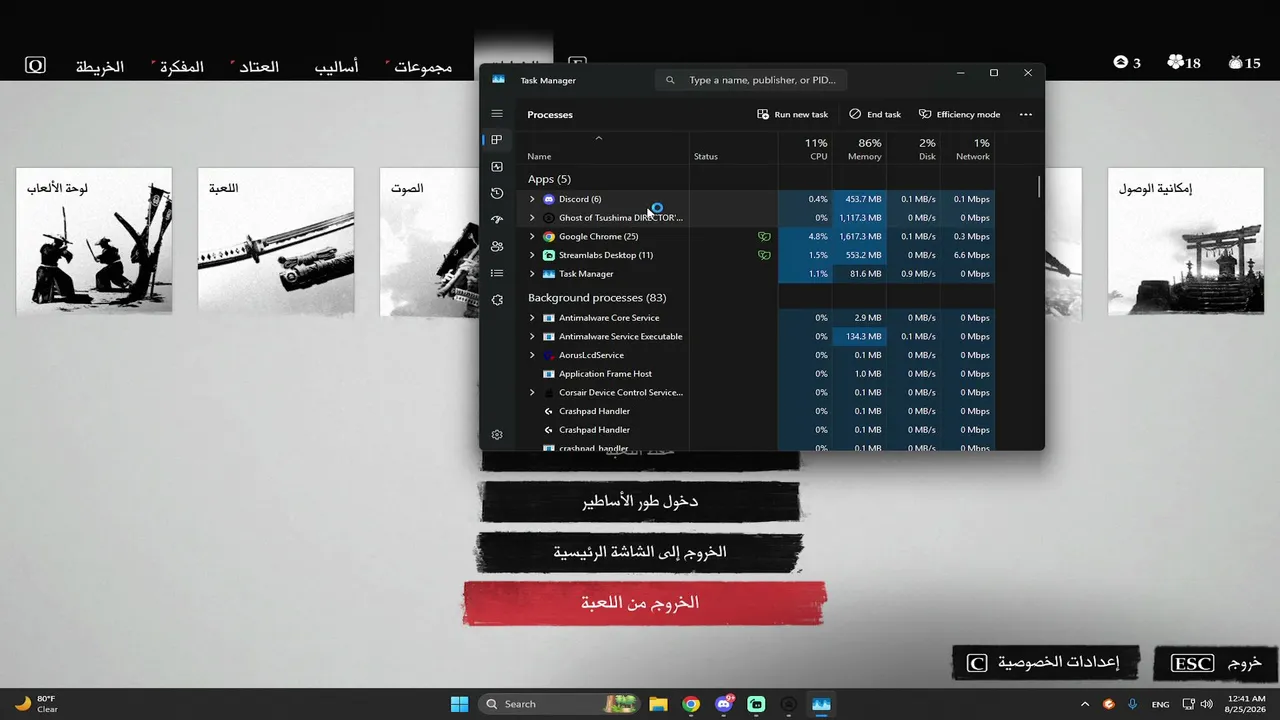The image size is (1280, 720).
Task: Open App history page in sidebar
Action: click(x=497, y=193)
